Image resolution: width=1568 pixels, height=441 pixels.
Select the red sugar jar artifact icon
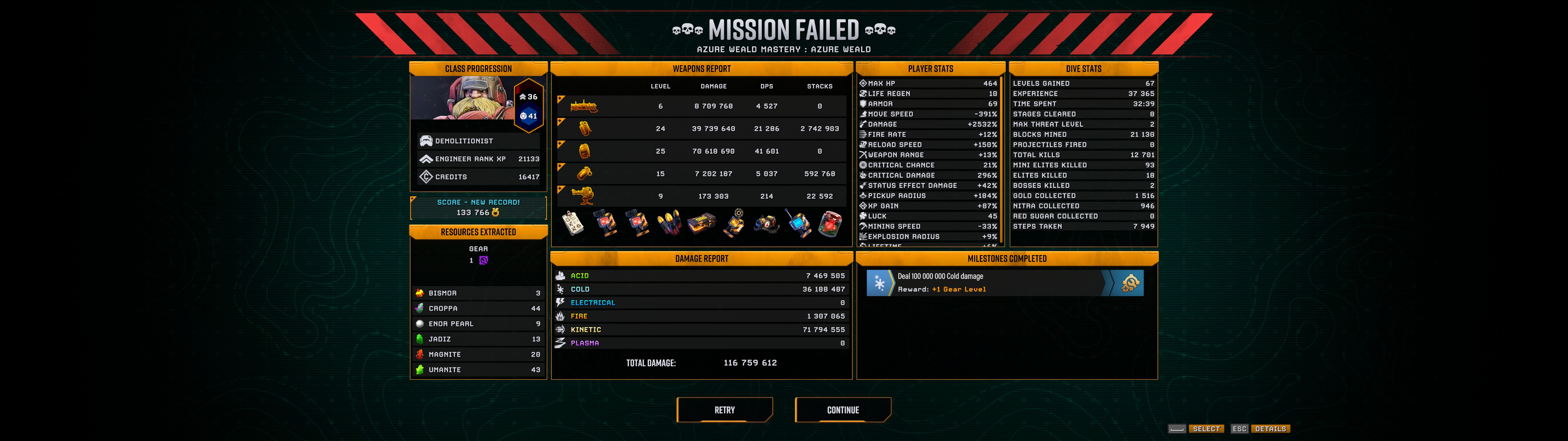(x=830, y=224)
